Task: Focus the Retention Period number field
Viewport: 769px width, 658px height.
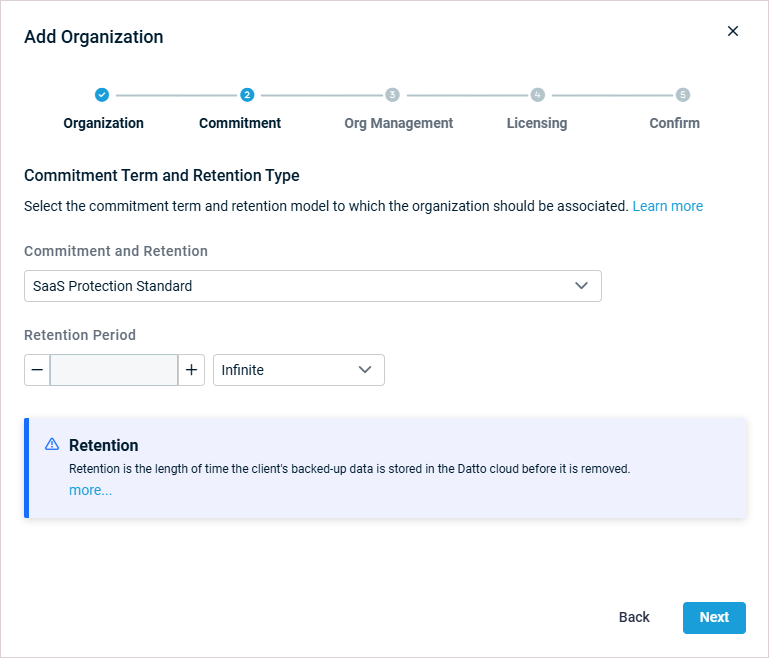Action: 114,370
